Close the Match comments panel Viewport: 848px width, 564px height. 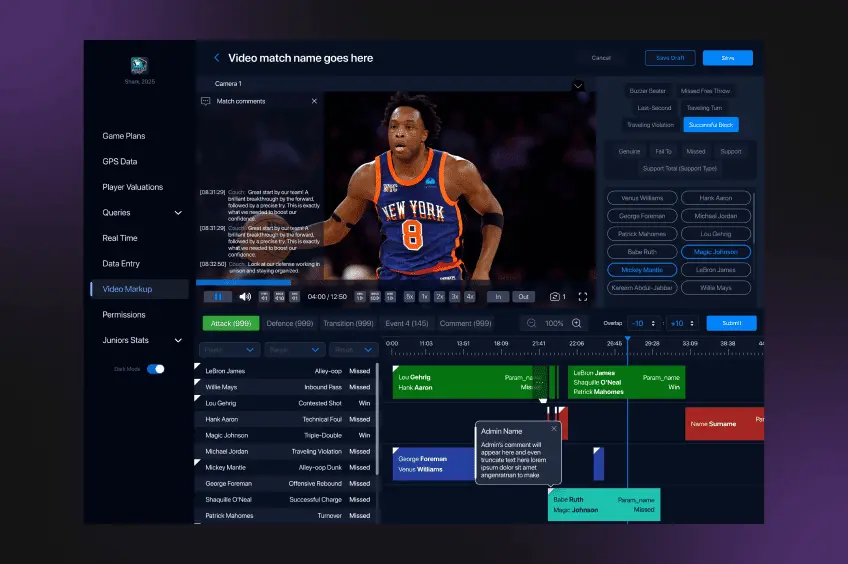click(x=314, y=101)
